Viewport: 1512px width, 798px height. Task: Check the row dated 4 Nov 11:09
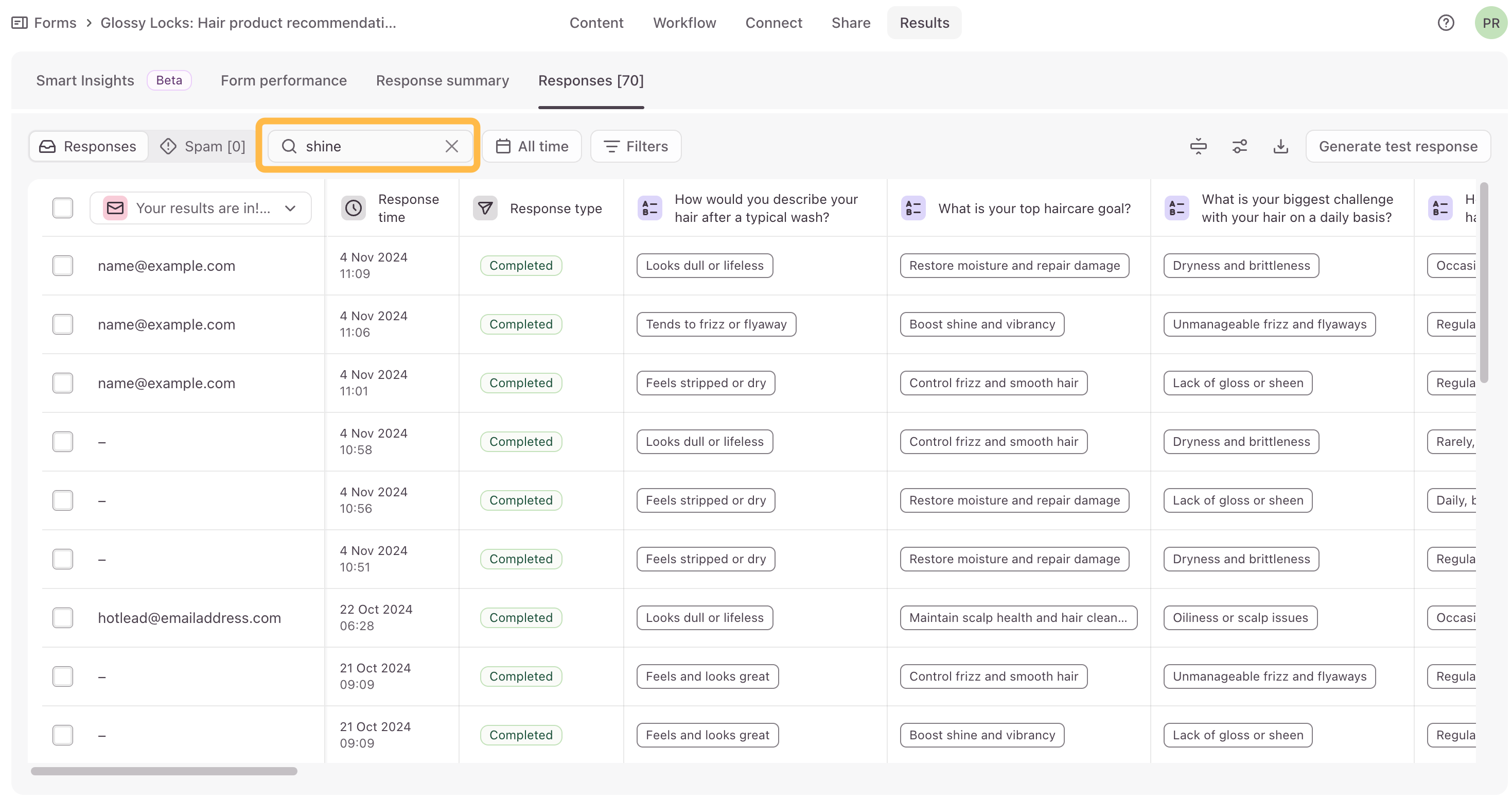(x=63, y=266)
